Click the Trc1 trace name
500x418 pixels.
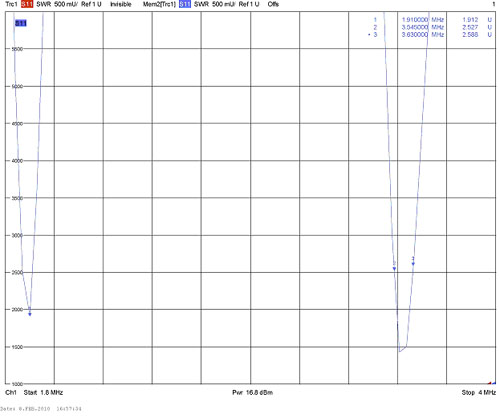pos(11,4)
